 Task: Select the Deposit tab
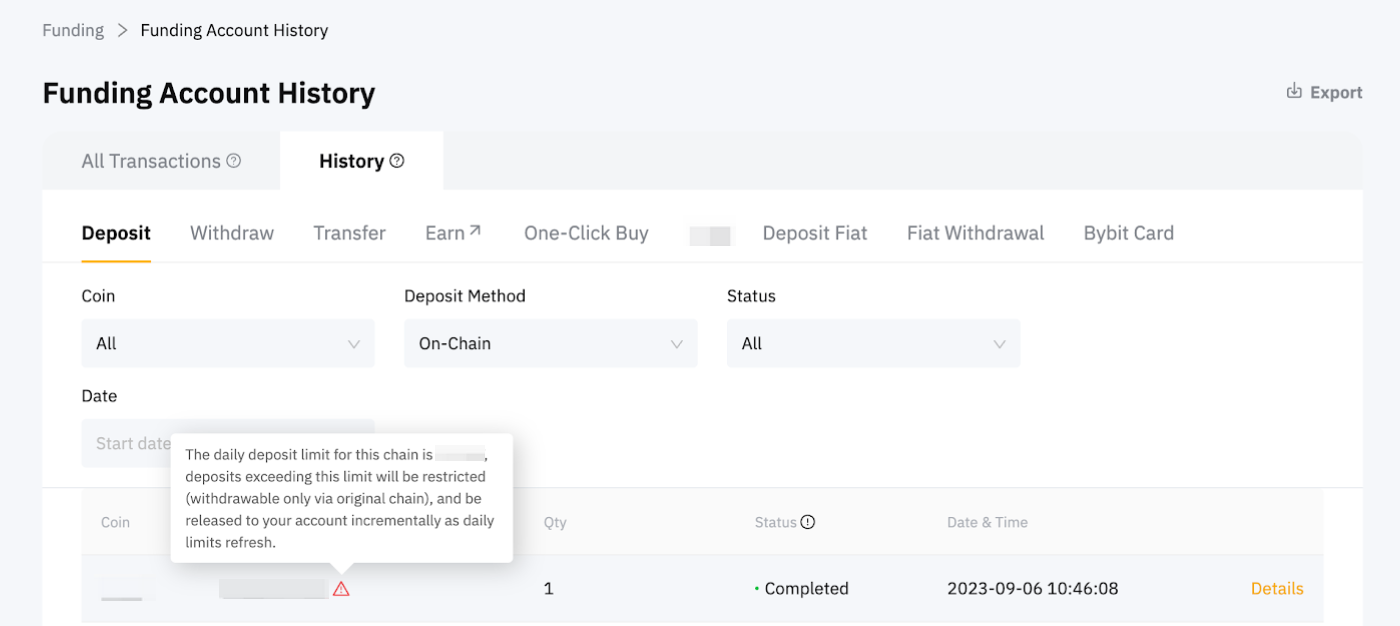pyautogui.click(x=116, y=233)
